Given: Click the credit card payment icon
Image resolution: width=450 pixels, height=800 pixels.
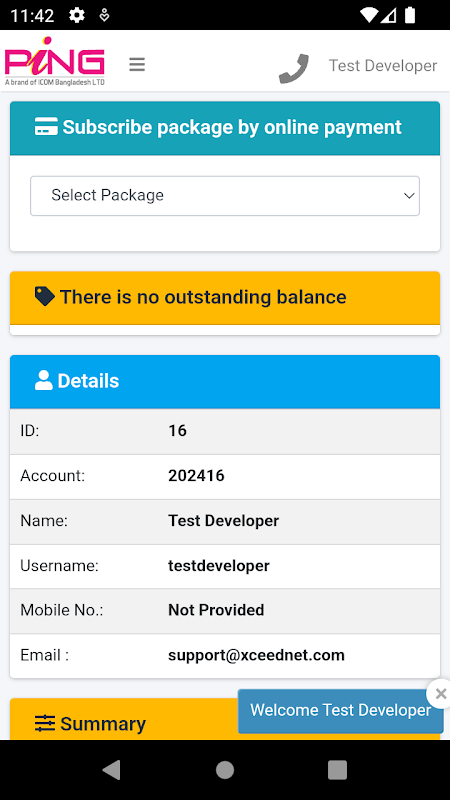Looking at the screenshot, I should pos(46,127).
